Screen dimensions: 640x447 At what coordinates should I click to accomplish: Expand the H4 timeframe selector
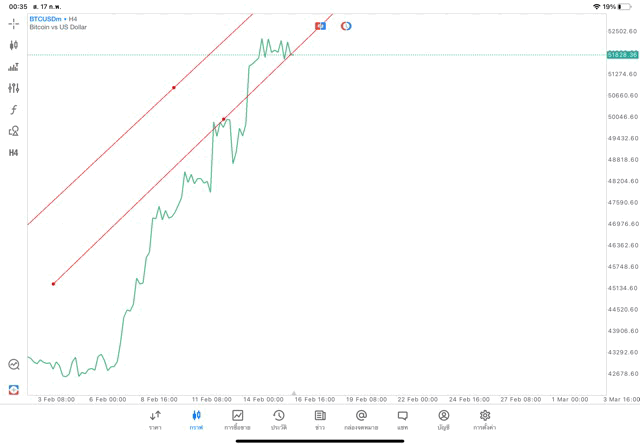[13, 153]
